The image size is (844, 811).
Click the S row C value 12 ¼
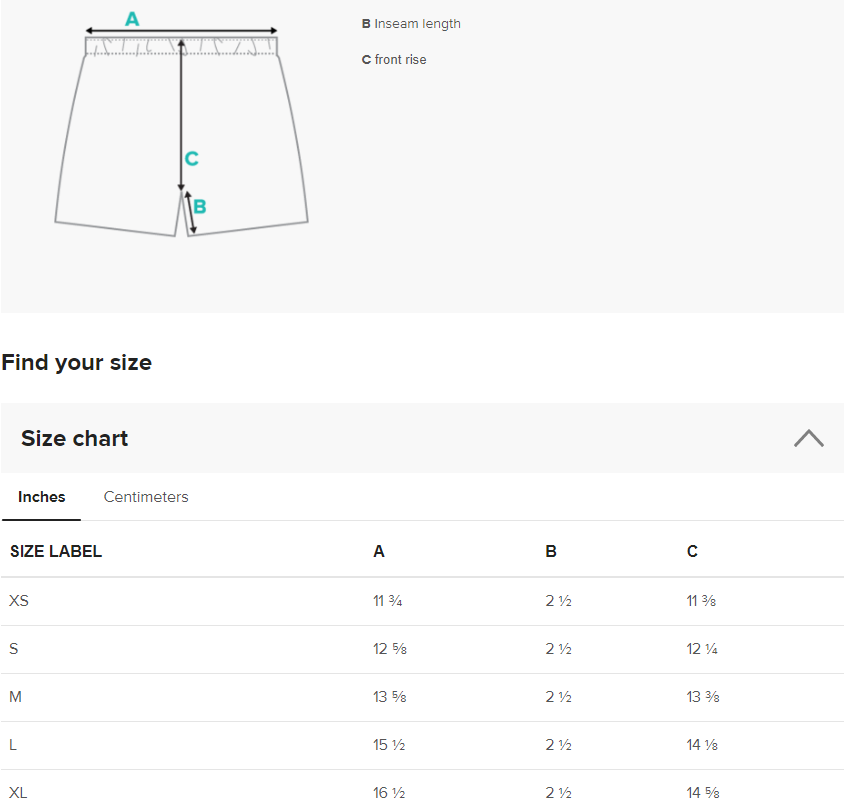point(702,649)
